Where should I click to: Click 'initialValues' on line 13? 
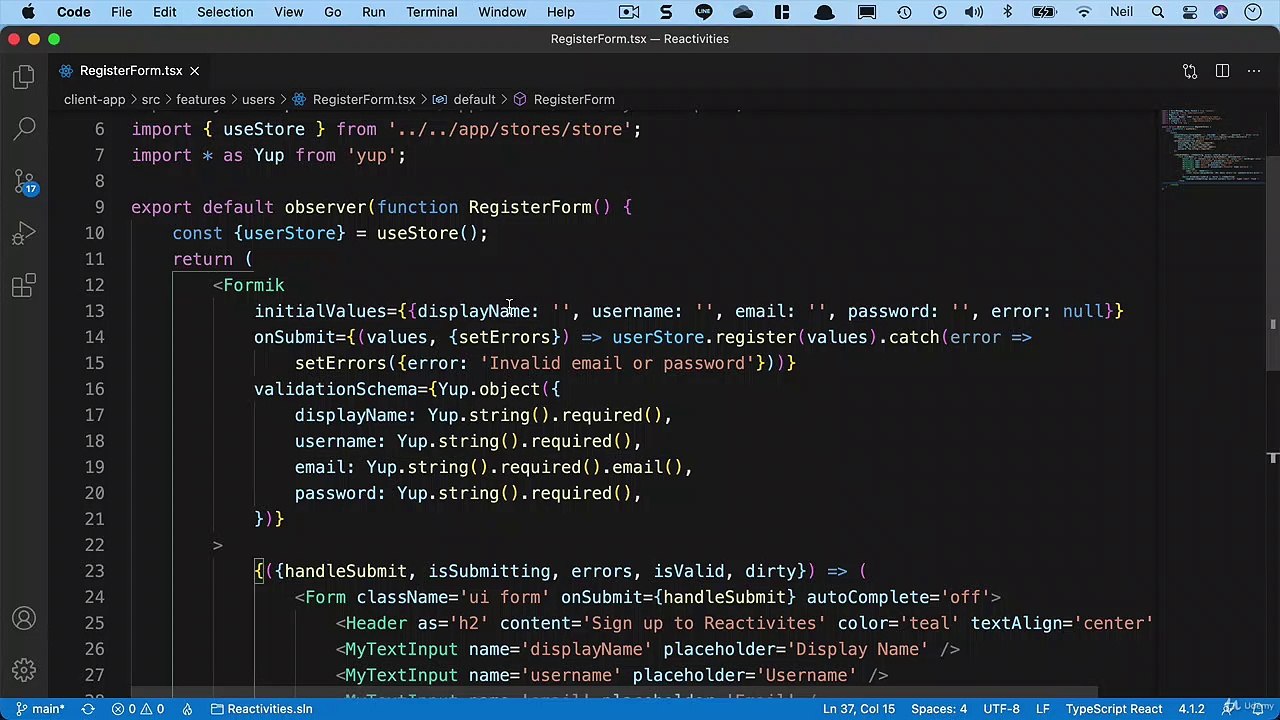click(x=320, y=311)
